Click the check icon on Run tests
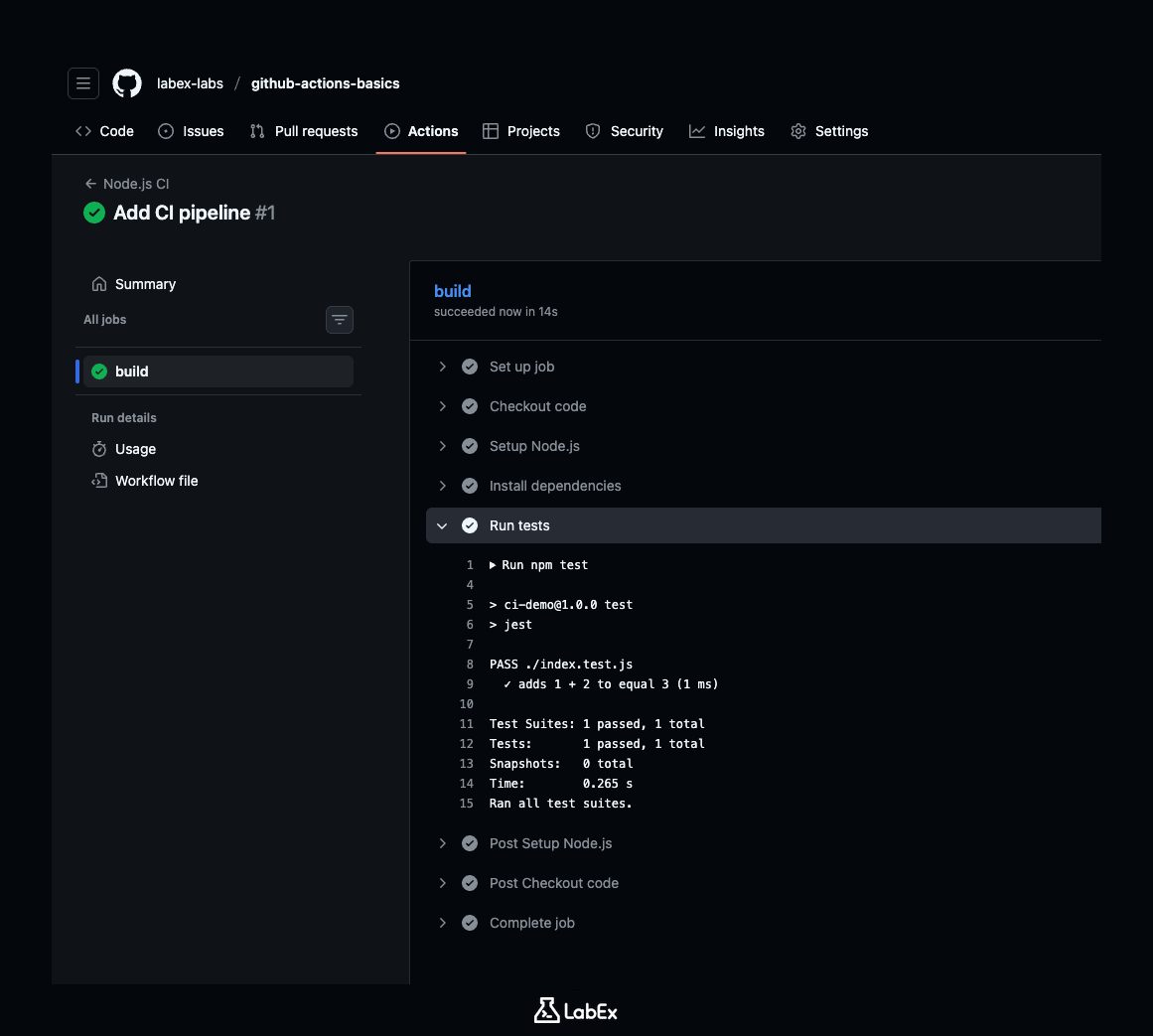 [x=470, y=525]
